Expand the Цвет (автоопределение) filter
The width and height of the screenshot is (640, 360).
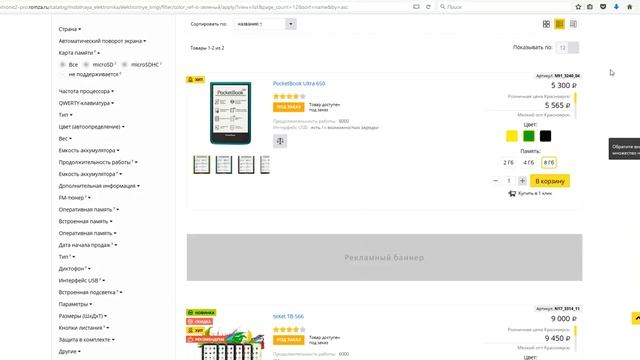91,127
